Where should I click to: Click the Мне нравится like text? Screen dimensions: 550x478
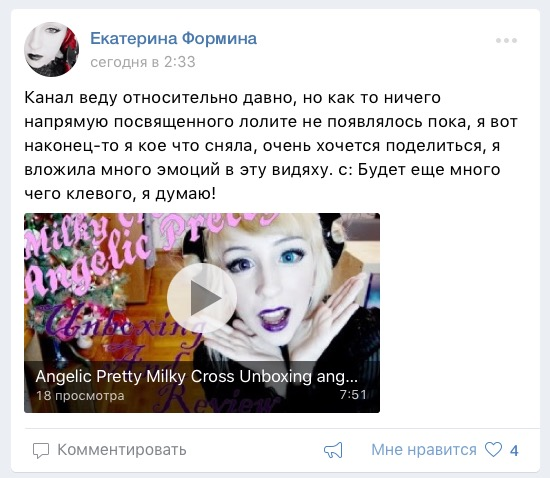tap(424, 450)
